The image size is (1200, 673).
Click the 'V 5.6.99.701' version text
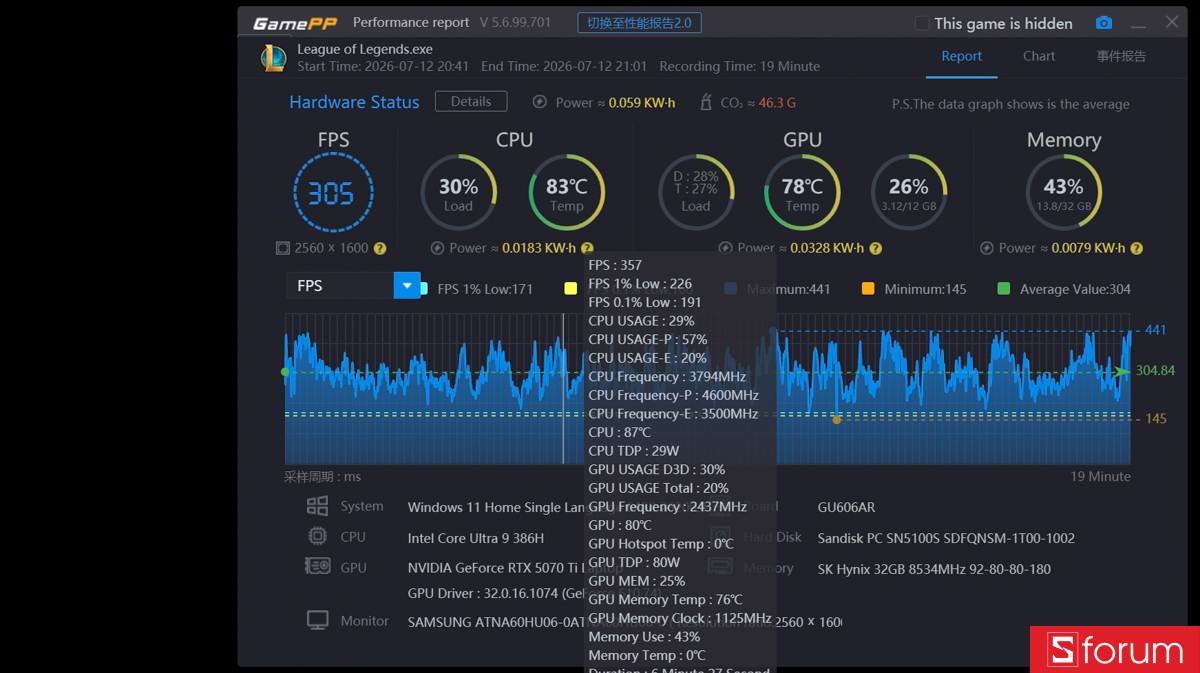(x=515, y=22)
